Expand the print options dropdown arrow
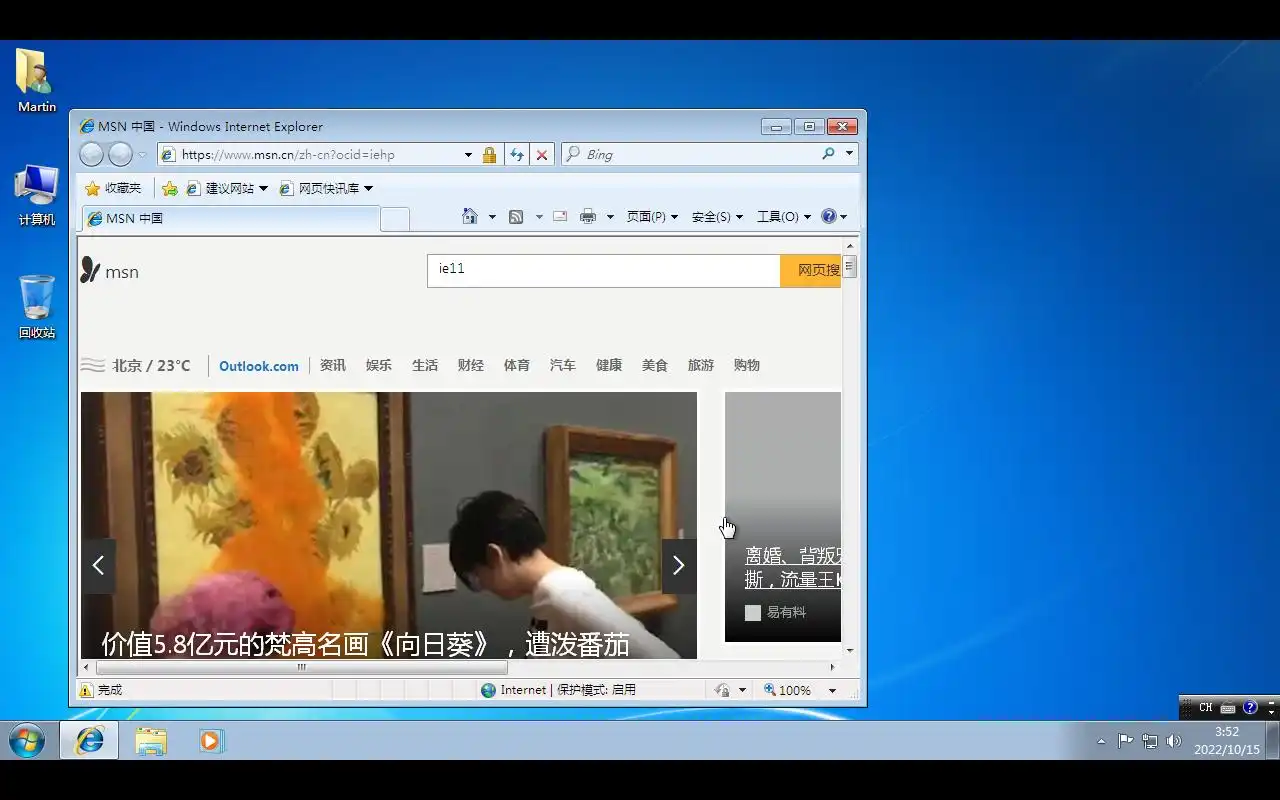This screenshot has height=800, width=1280. click(x=610, y=217)
